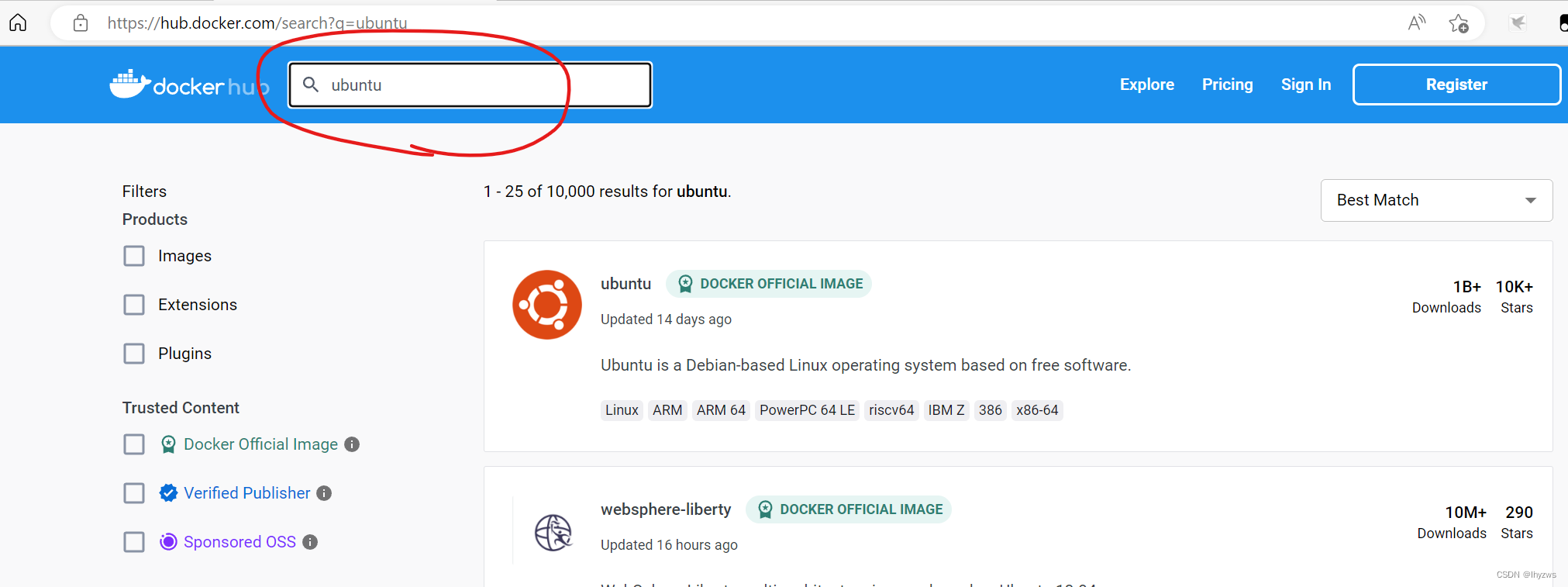Click Docker Official Image info icon
1568x587 pixels.
pyautogui.click(x=352, y=444)
